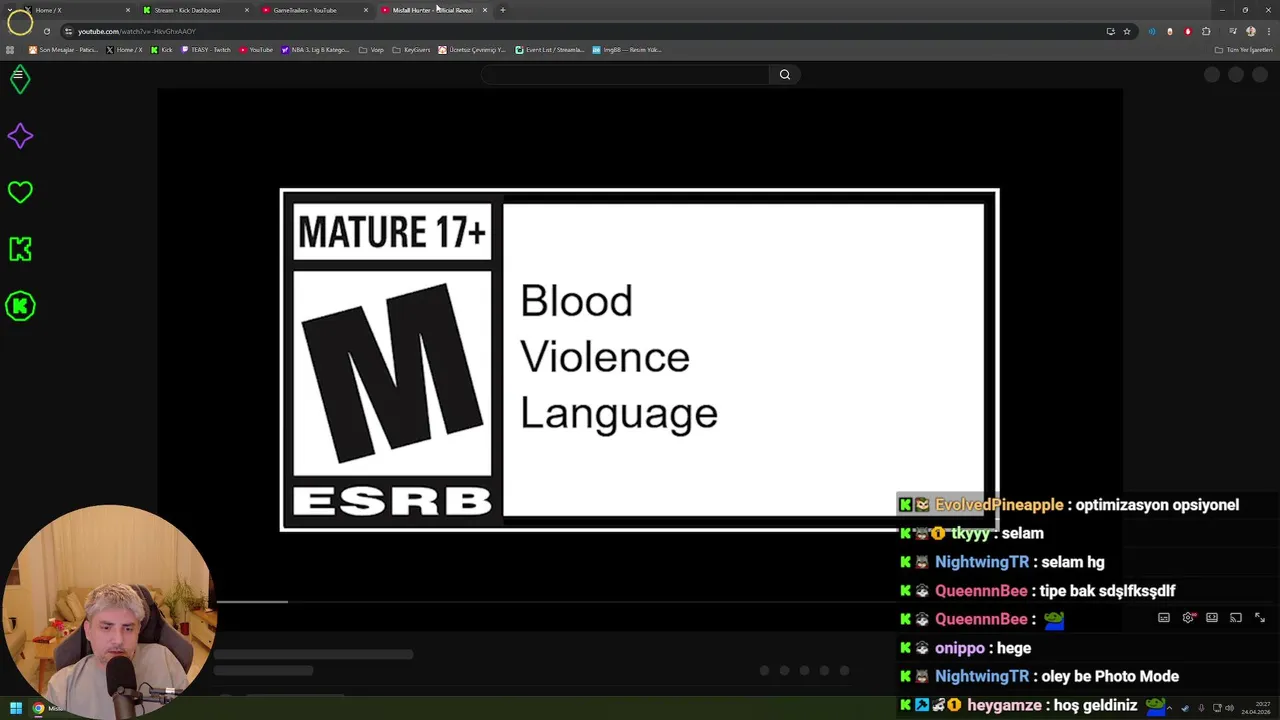Open TEASY - Twitch bookmark
The height and width of the screenshot is (720, 1280).
[206, 49]
